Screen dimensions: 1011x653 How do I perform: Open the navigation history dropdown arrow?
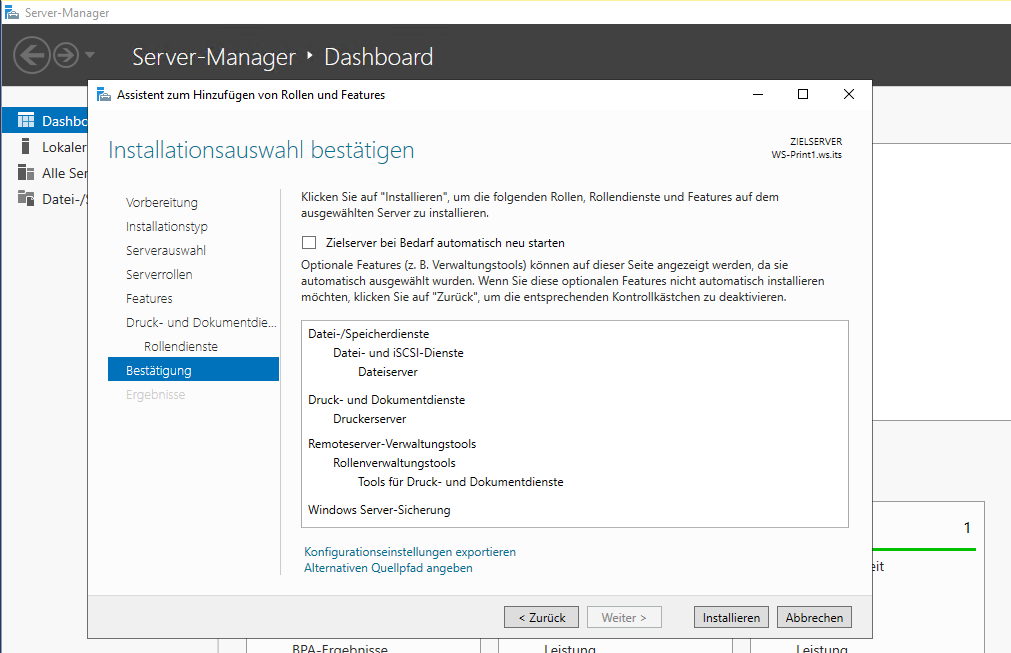click(x=90, y=55)
